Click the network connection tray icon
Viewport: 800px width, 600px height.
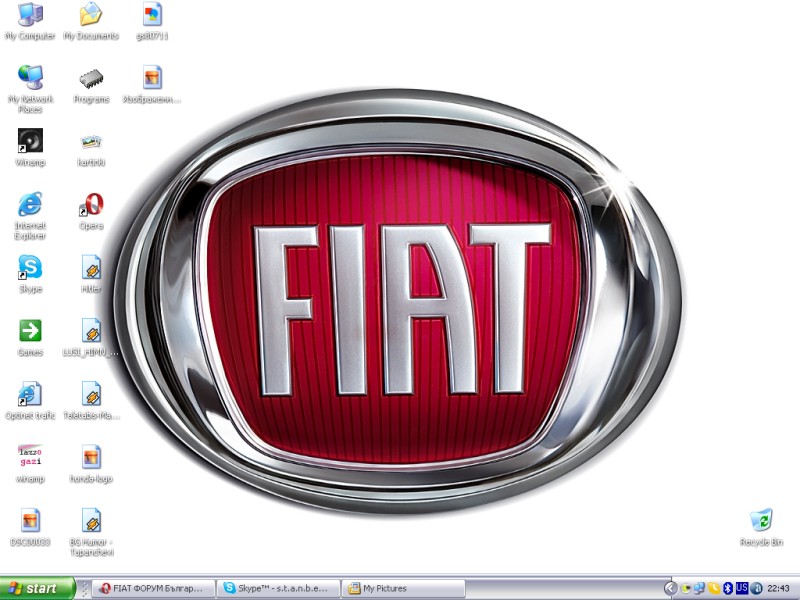pyautogui.click(x=699, y=588)
